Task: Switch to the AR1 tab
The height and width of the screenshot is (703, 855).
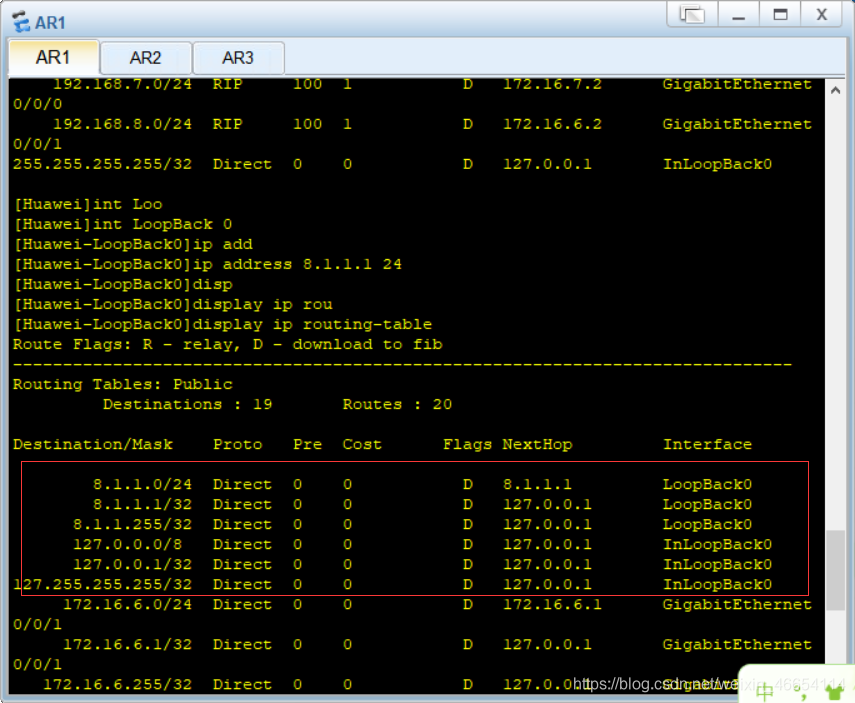Action: pyautogui.click(x=53, y=57)
